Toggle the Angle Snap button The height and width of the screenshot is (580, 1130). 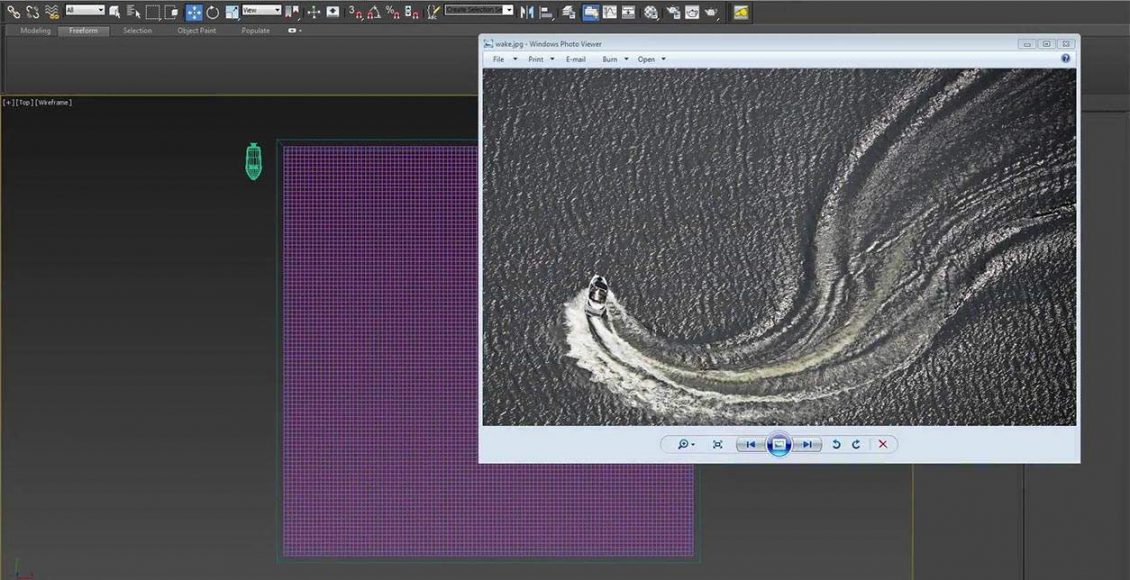[x=374, y=12]
